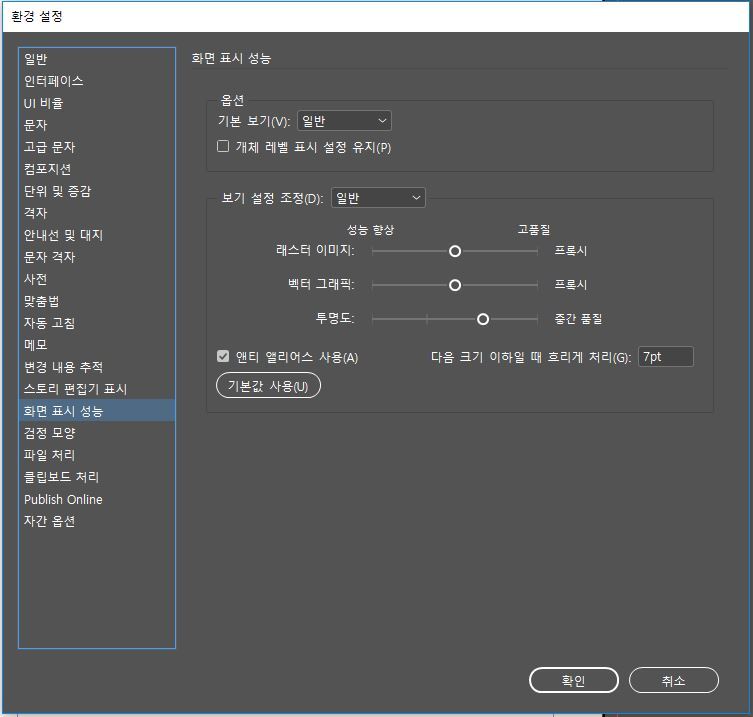The width and height of the screenshot is (753, 717).
Task: Open the 문자 preferences category
Action: (97, 125)
